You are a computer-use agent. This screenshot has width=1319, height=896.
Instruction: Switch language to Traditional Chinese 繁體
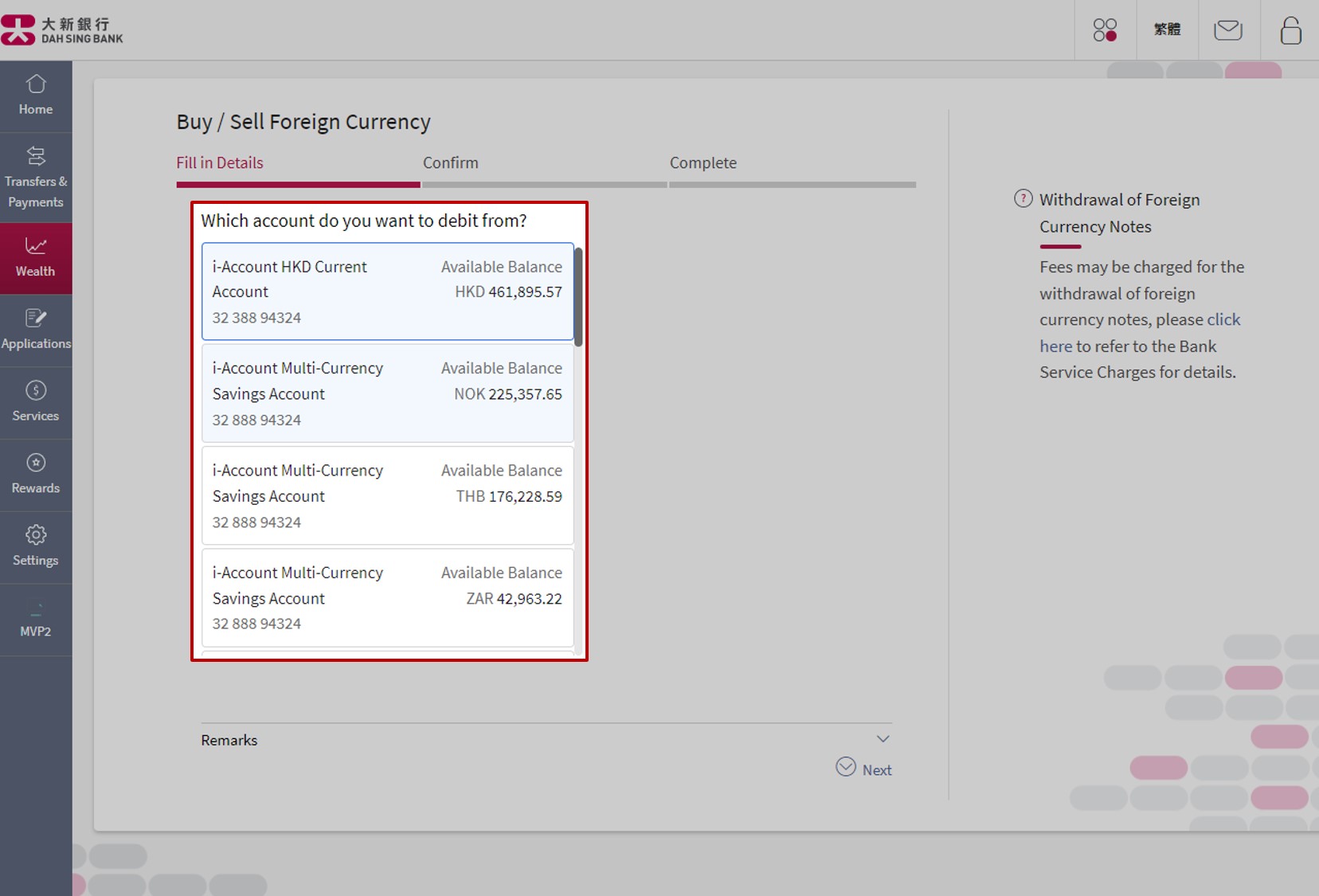pos(1167,29)
